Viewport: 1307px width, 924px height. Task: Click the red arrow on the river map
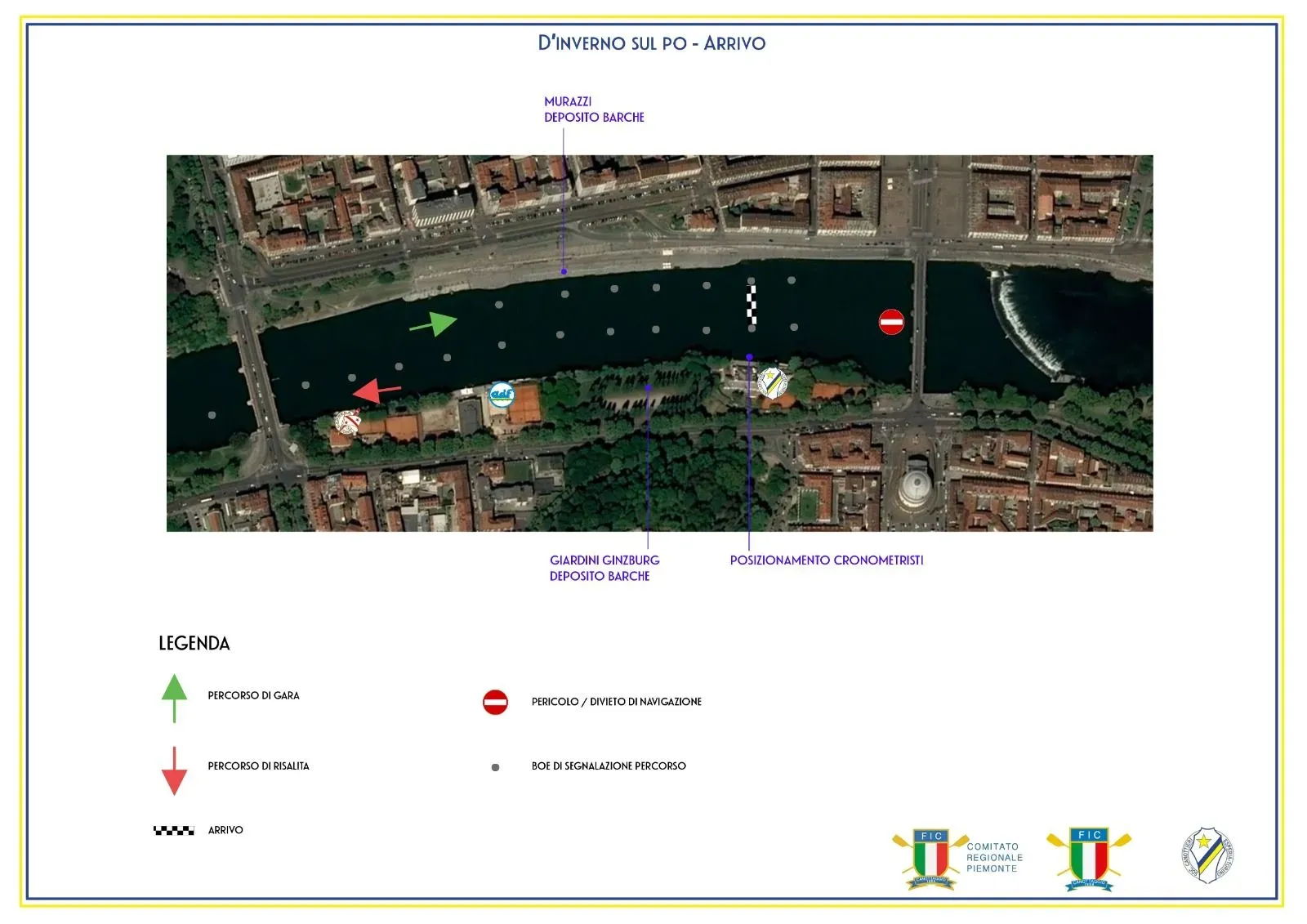point(376,391)
